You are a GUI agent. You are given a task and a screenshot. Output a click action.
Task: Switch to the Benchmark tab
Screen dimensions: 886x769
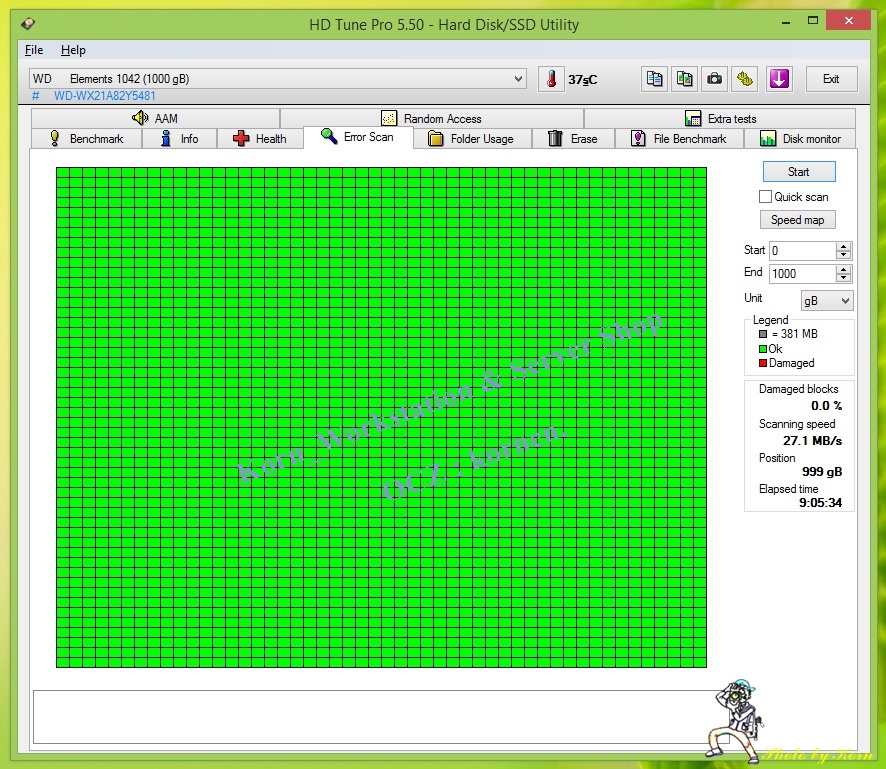click(86, 138)
